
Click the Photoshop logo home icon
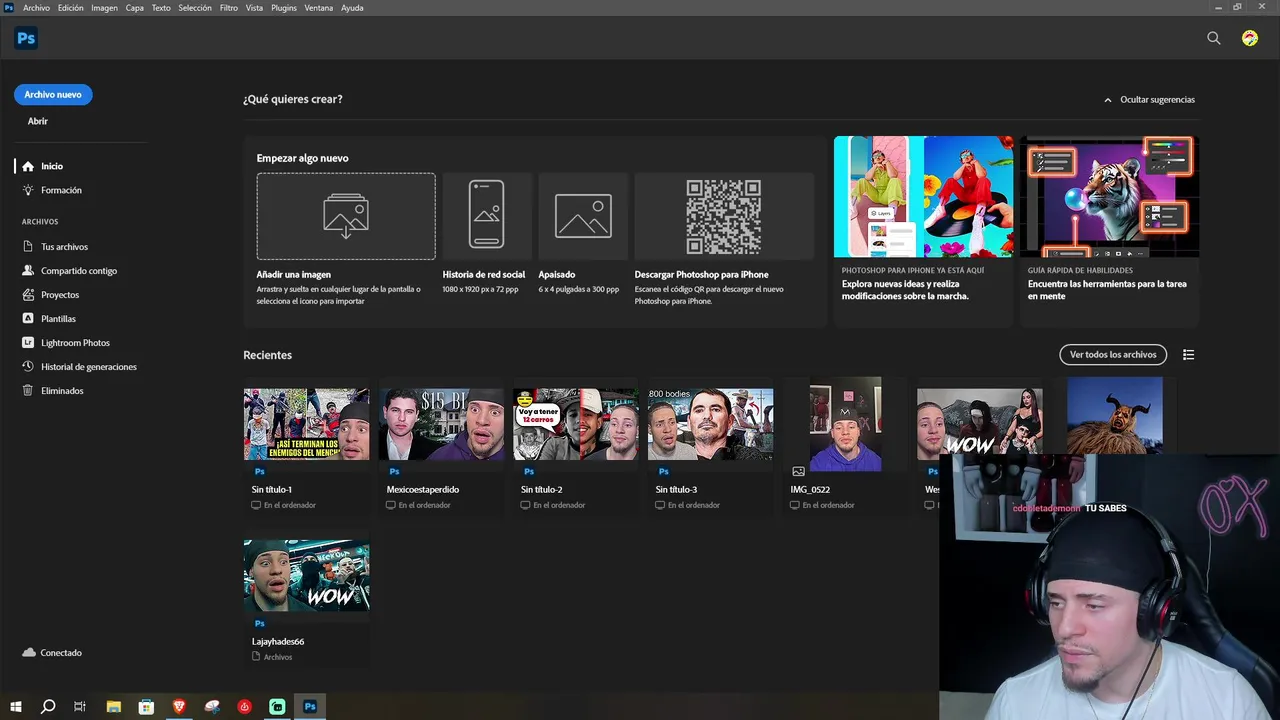[26, 38]
